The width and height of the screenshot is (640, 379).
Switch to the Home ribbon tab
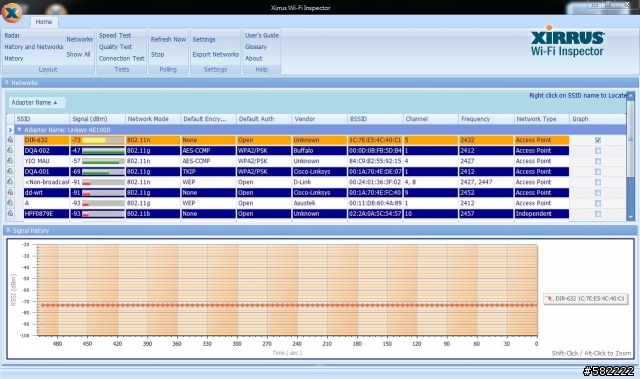coord(44,22)
